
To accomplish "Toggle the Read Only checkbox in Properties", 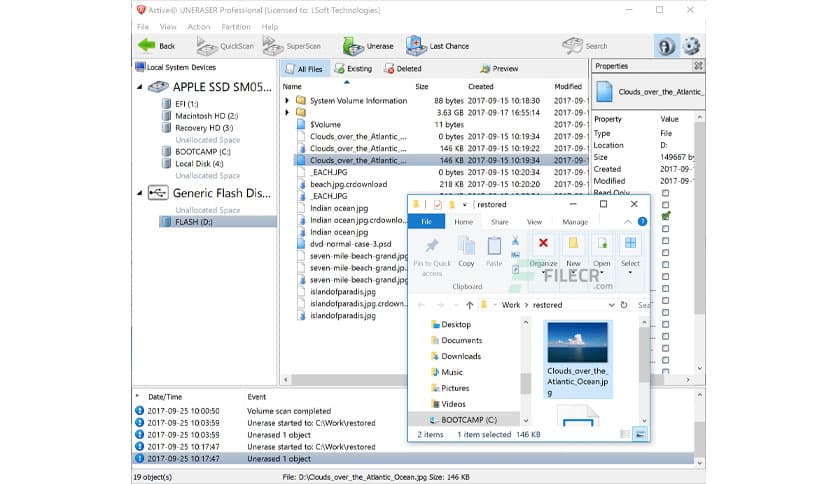I will click(x=665, y=193).
